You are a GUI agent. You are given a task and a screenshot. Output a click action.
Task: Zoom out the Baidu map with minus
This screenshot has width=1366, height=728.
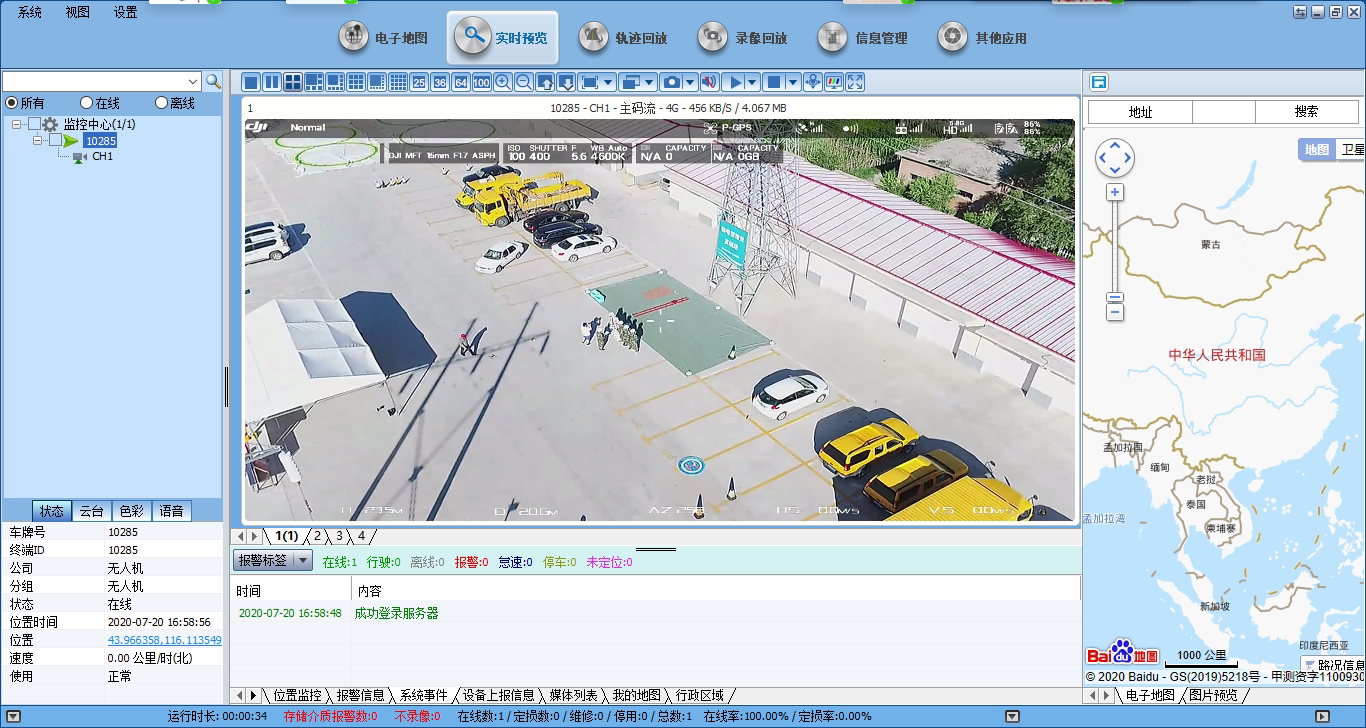click(x=1115, y=313)
